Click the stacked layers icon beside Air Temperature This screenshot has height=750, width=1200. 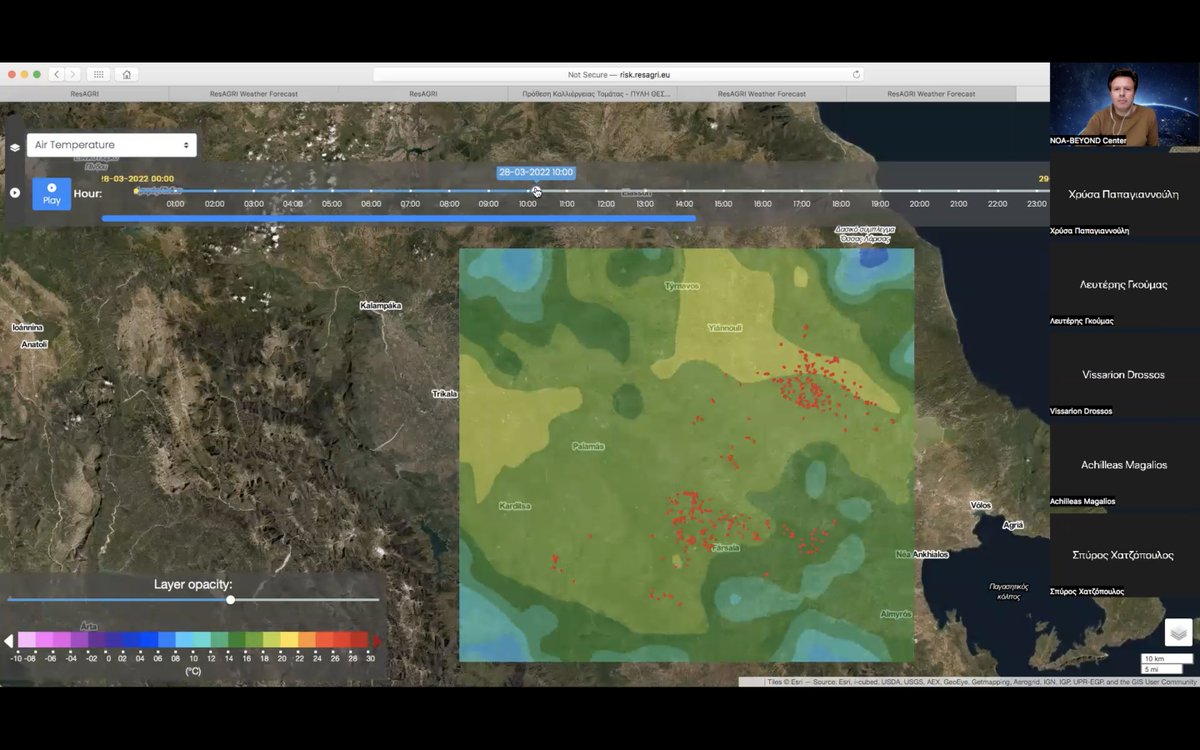(14, 147)
